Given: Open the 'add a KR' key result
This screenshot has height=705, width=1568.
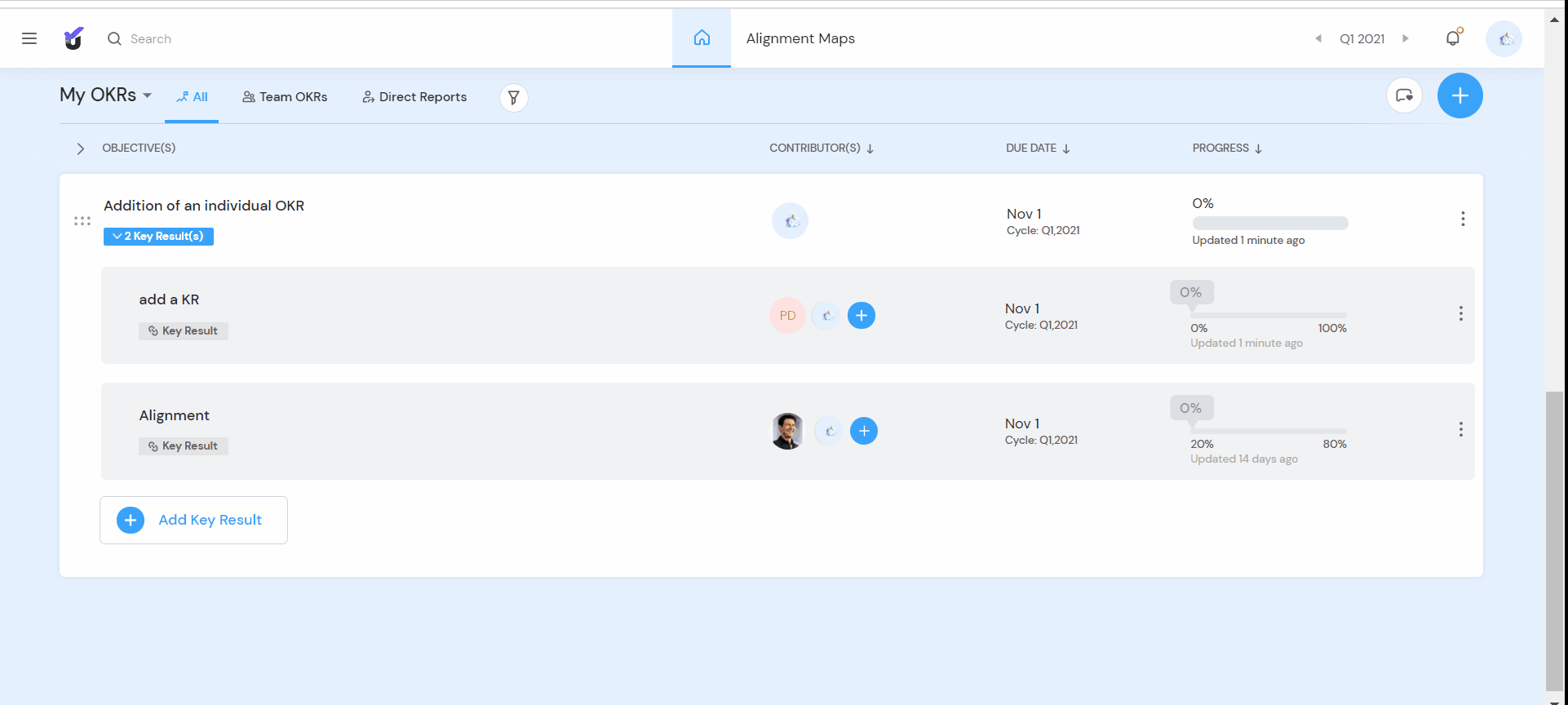Looking at the screenshot, I should [x=169, y=299].
